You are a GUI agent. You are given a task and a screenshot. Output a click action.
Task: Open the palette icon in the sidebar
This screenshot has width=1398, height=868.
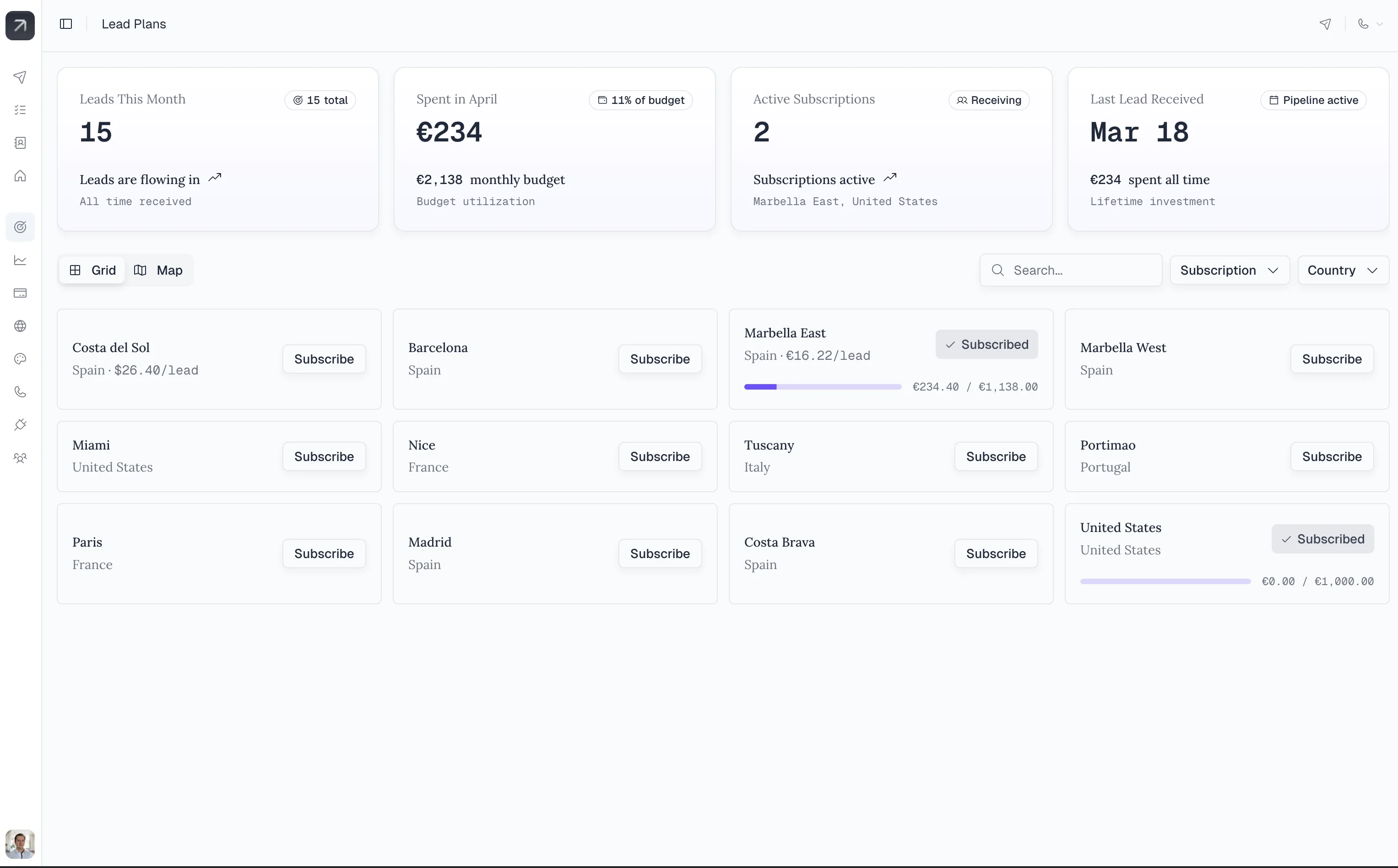coord(20,359)
